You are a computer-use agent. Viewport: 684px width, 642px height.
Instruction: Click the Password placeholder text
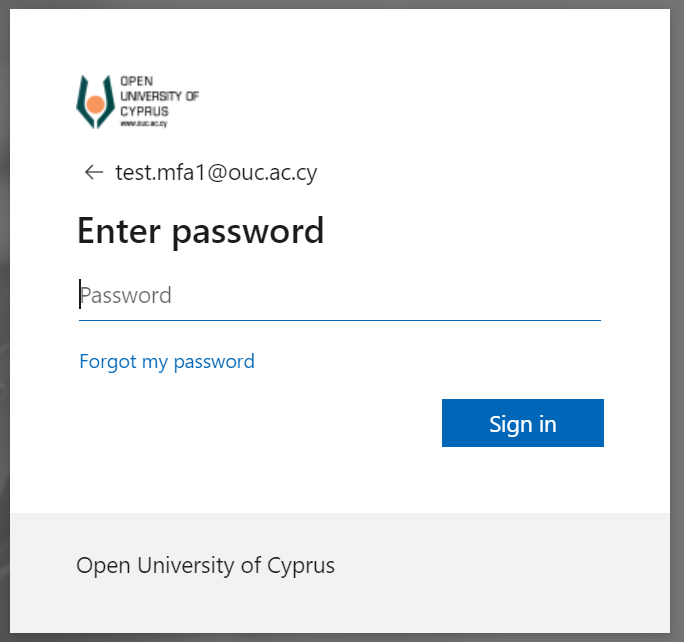click(126, 296)
